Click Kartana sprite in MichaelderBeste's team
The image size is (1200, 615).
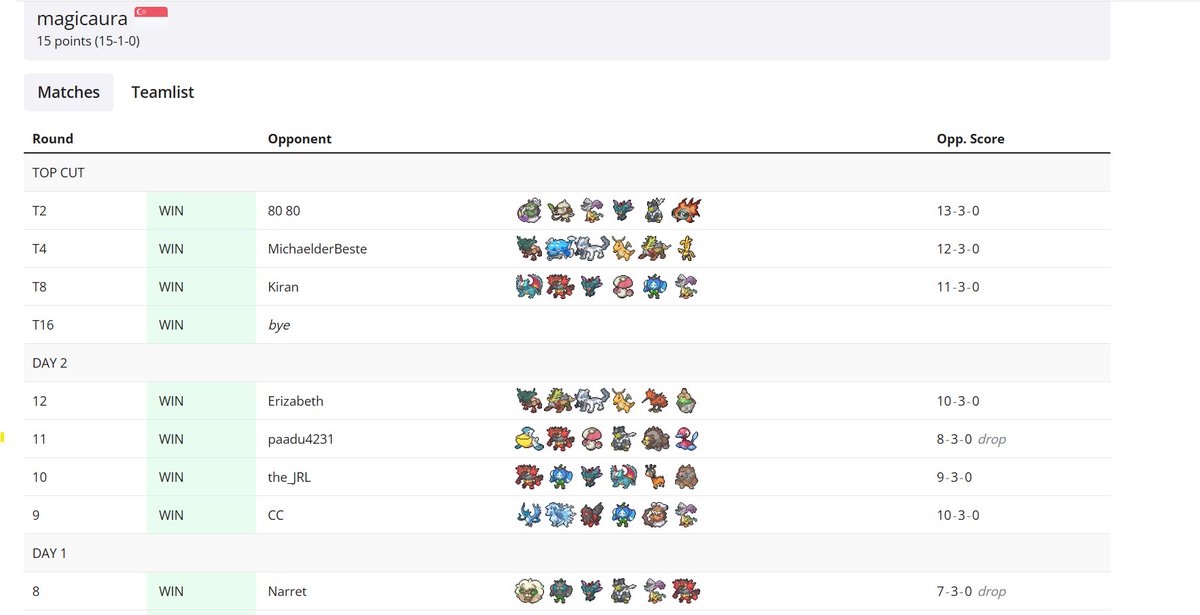(687, 248)
